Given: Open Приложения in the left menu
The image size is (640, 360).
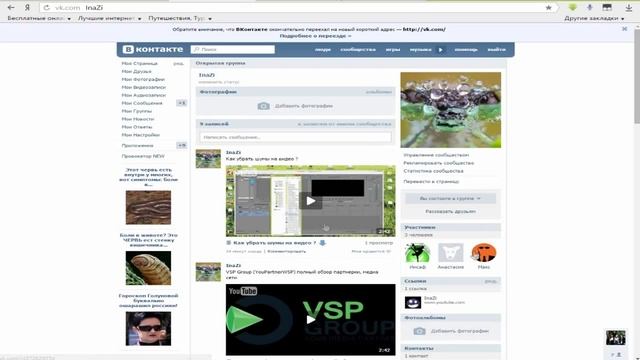Looking at the screenshot, I should (138, 146).
